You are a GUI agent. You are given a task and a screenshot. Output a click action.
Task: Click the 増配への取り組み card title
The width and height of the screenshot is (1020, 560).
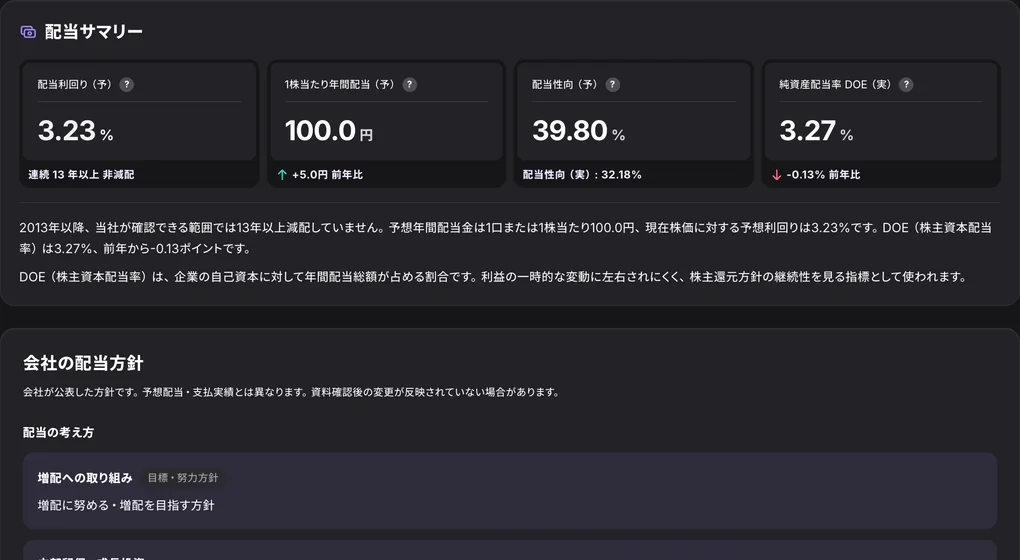tap(85, 478)
